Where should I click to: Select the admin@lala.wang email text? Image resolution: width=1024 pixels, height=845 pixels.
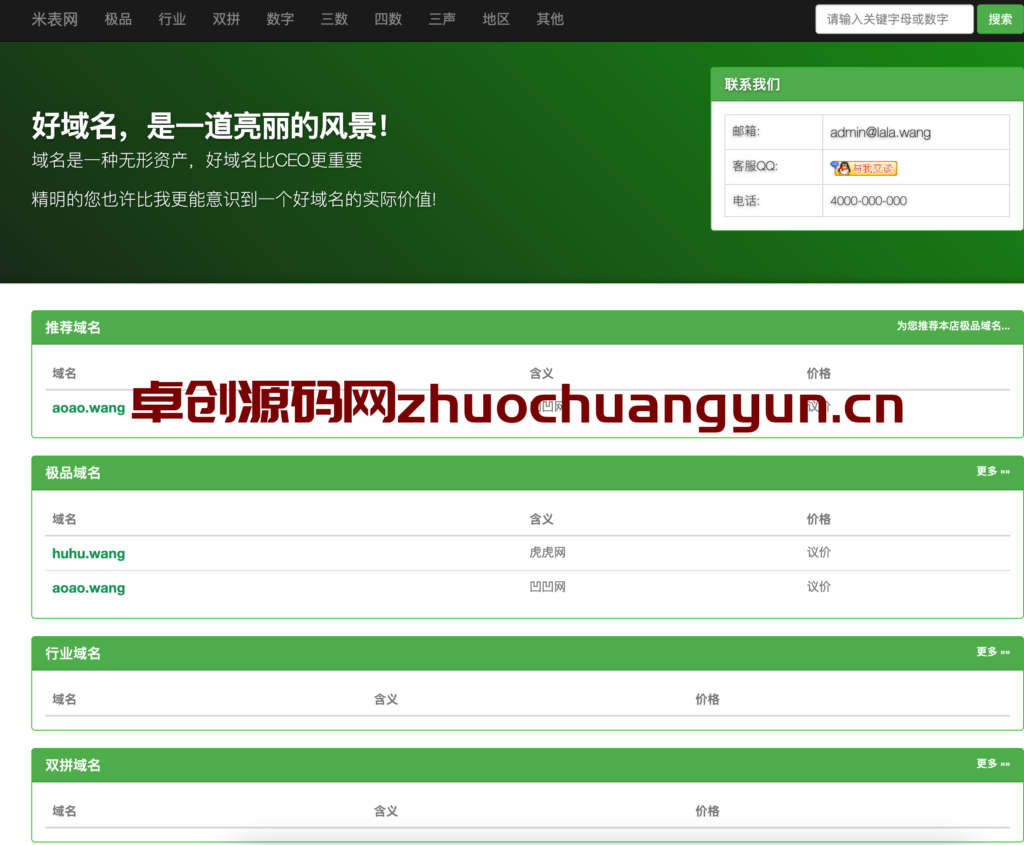880,133
